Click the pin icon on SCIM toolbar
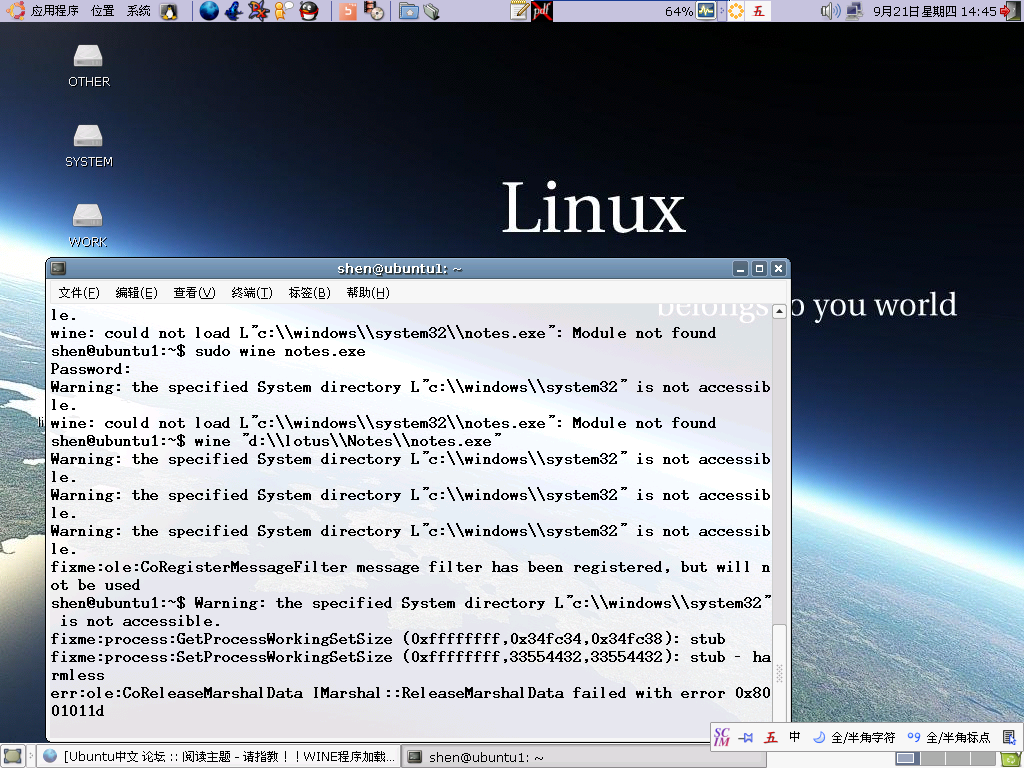This screenshot has height=768, width=1024. pyautogui.click(x=746, y=737)
